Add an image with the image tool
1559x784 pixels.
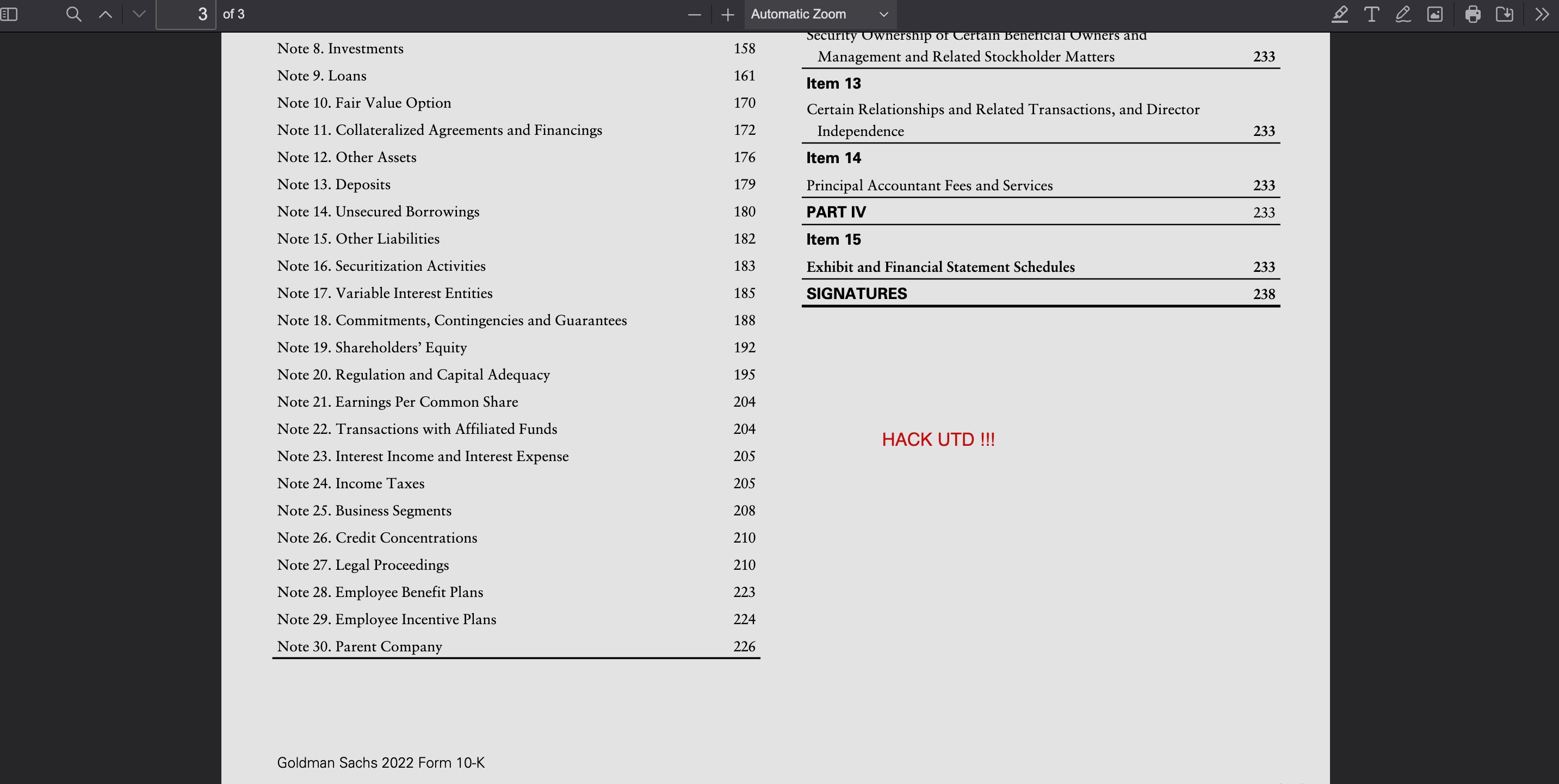tap(1435, 14)
